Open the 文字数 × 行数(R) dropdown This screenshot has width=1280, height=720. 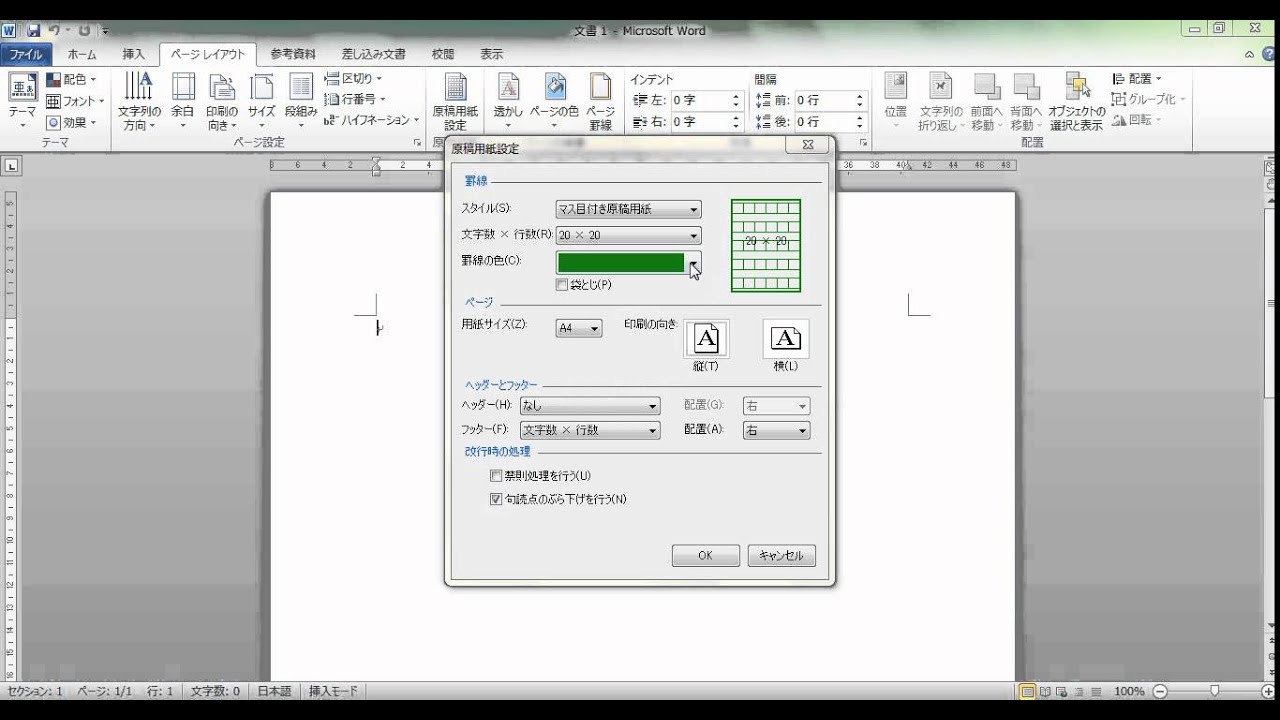[629, 236]
